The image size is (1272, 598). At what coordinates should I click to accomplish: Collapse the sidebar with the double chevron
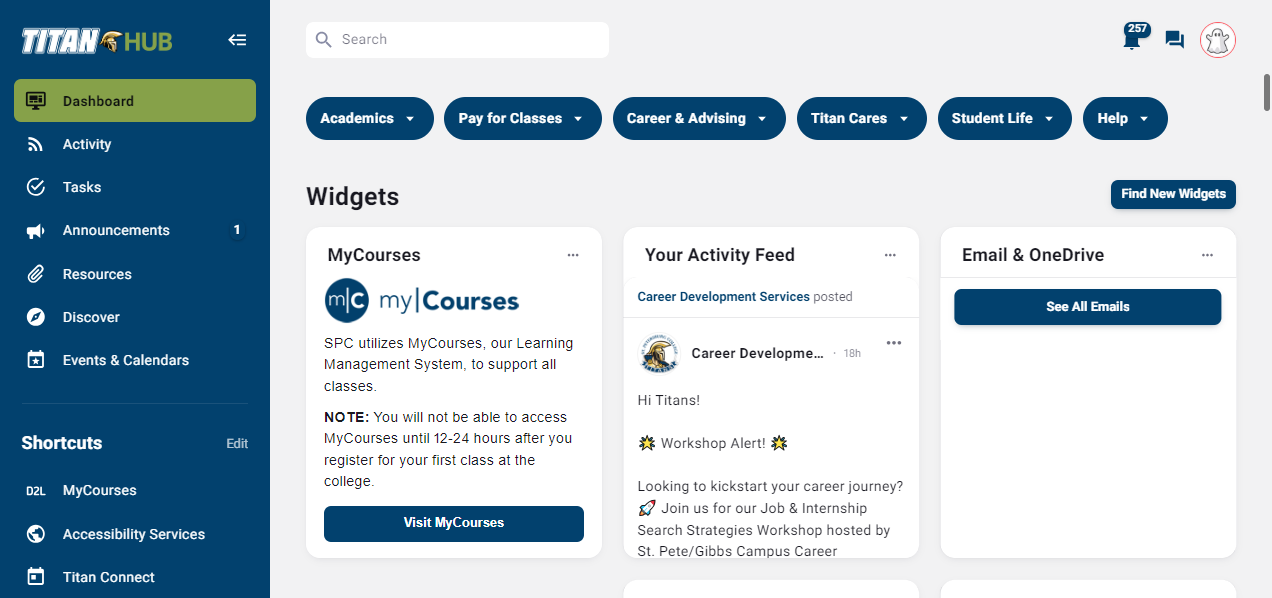click(x=237, y=40)
